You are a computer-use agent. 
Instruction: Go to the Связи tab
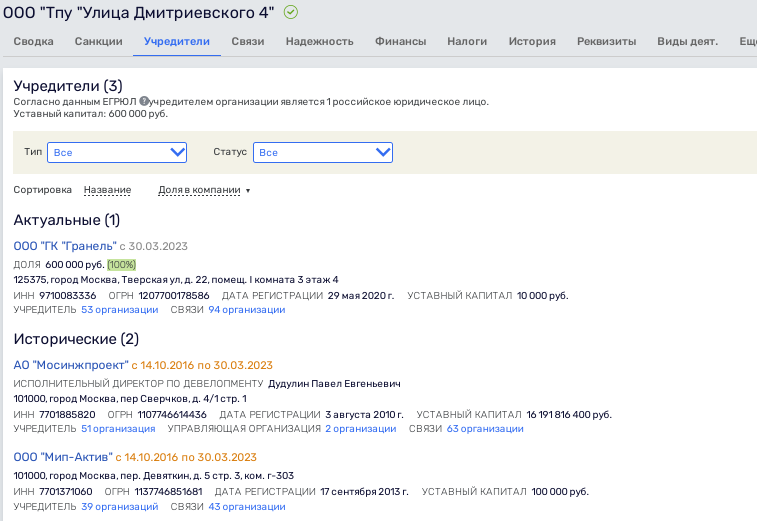[248, 42]
